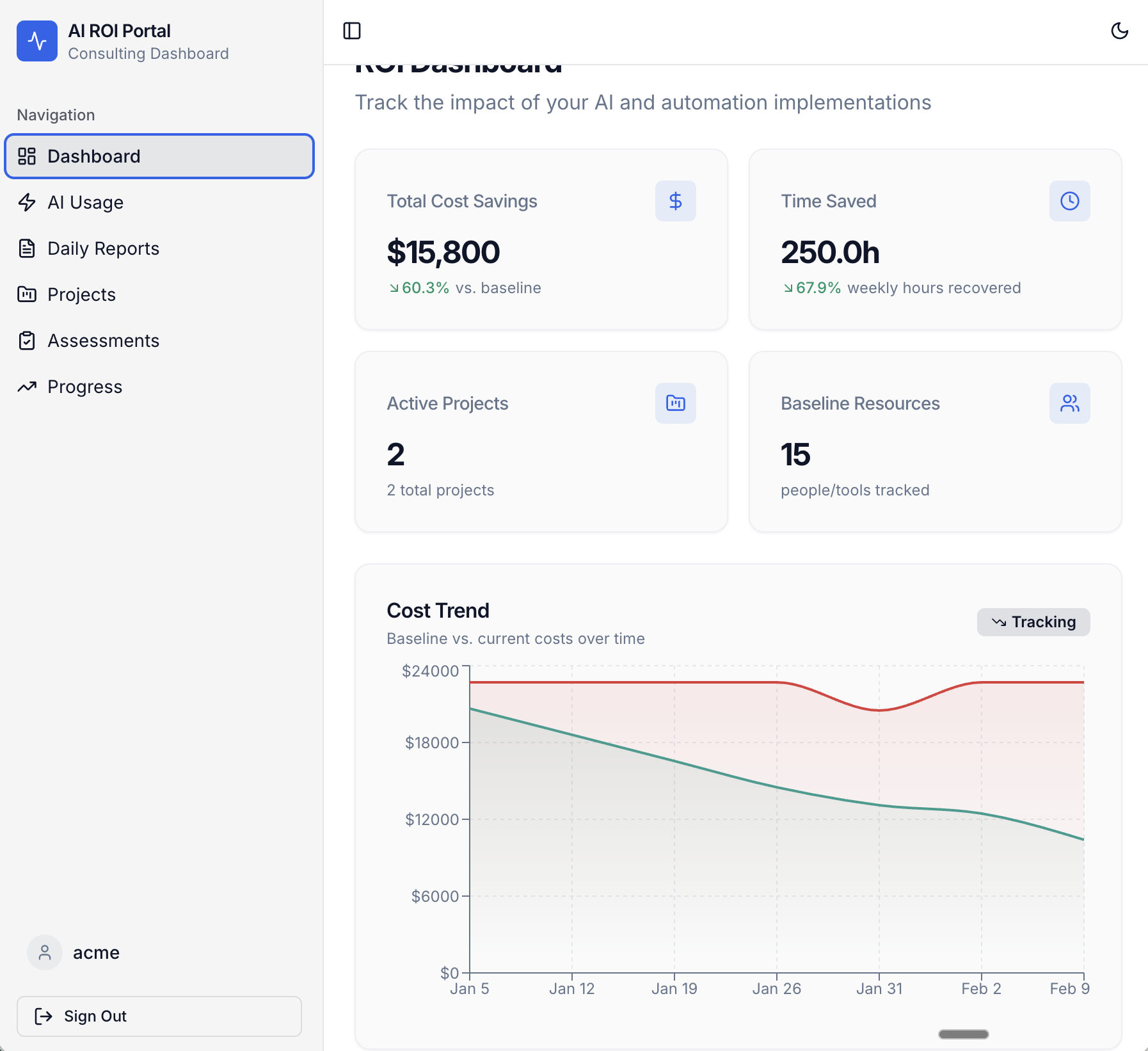Click the $15,800 savings value

point(443,252)
